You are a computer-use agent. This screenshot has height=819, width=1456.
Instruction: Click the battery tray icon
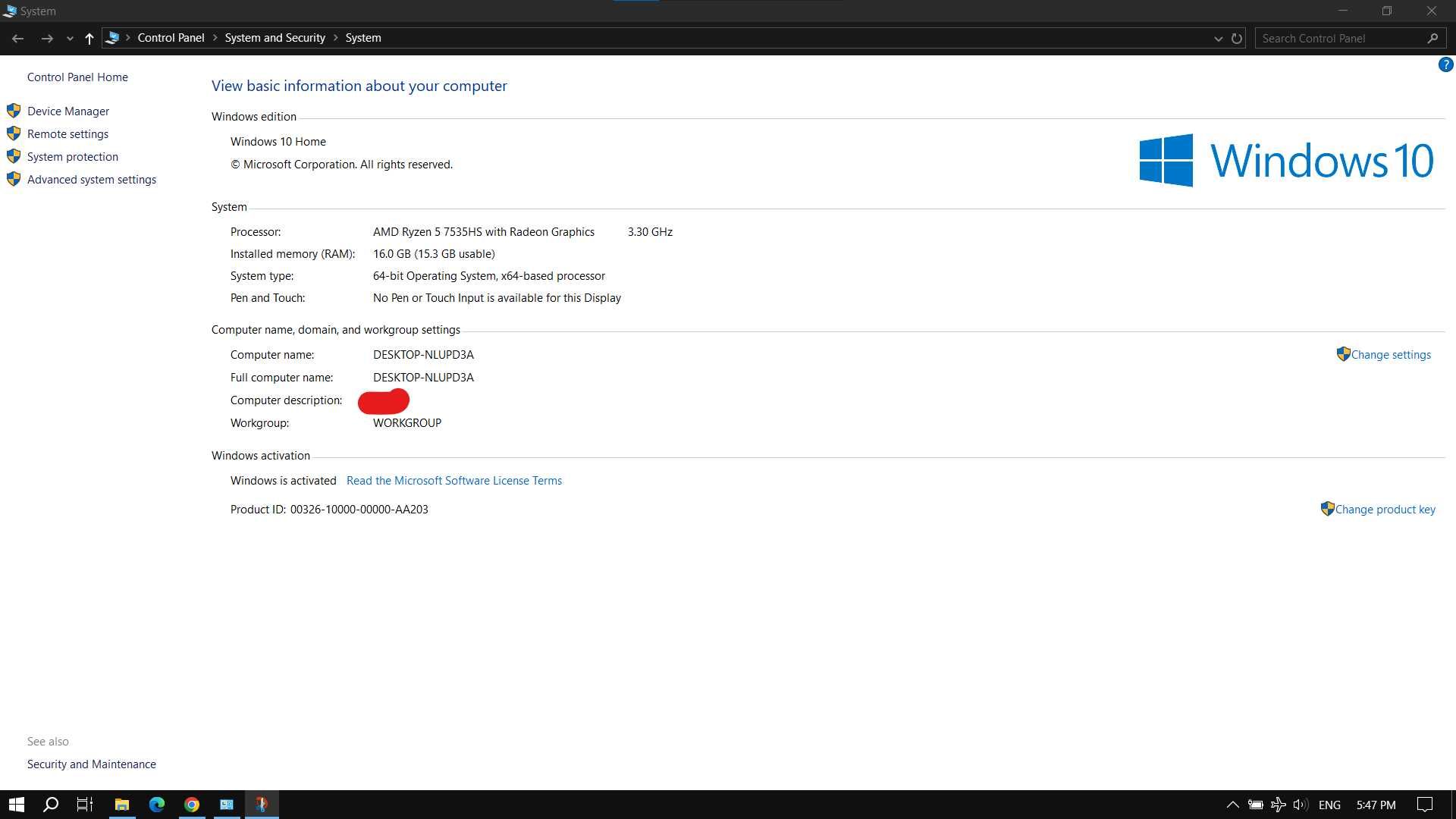pyautogui.click(x=1256, y=805)
